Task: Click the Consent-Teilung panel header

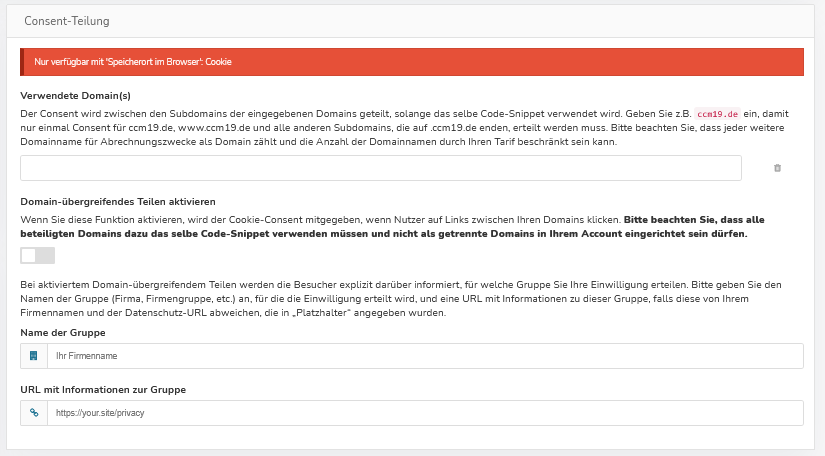Action: point(67,20)
